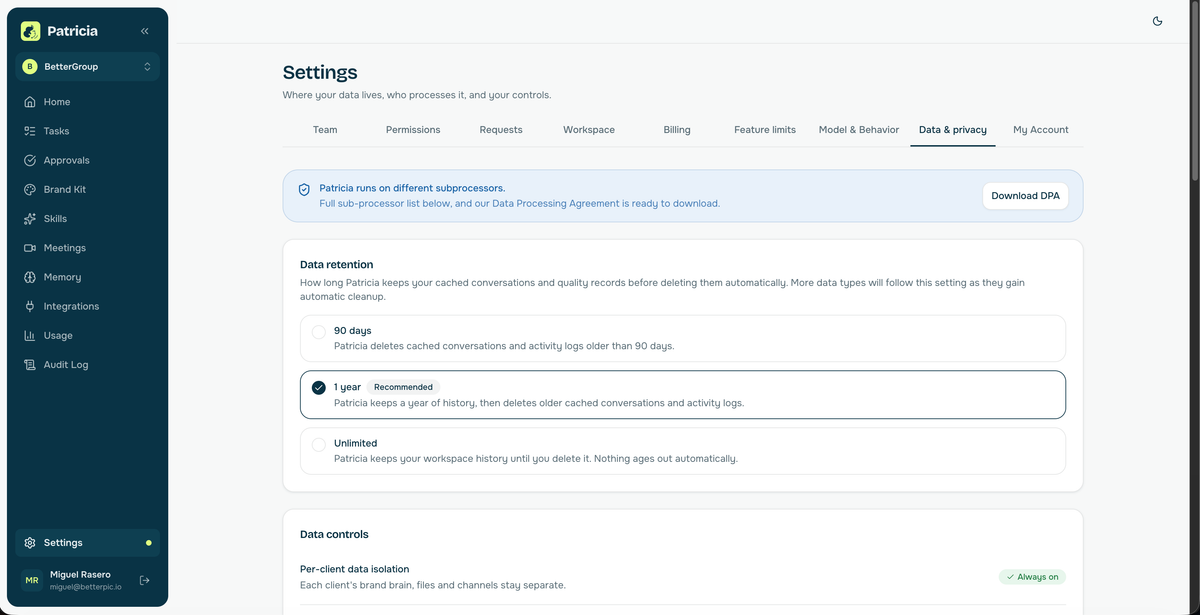Download the DPA document

[x=1025, y=196]
